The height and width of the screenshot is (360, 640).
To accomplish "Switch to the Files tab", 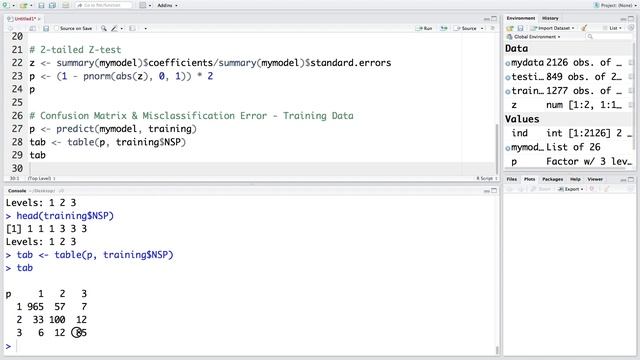I will click(511, 179).
